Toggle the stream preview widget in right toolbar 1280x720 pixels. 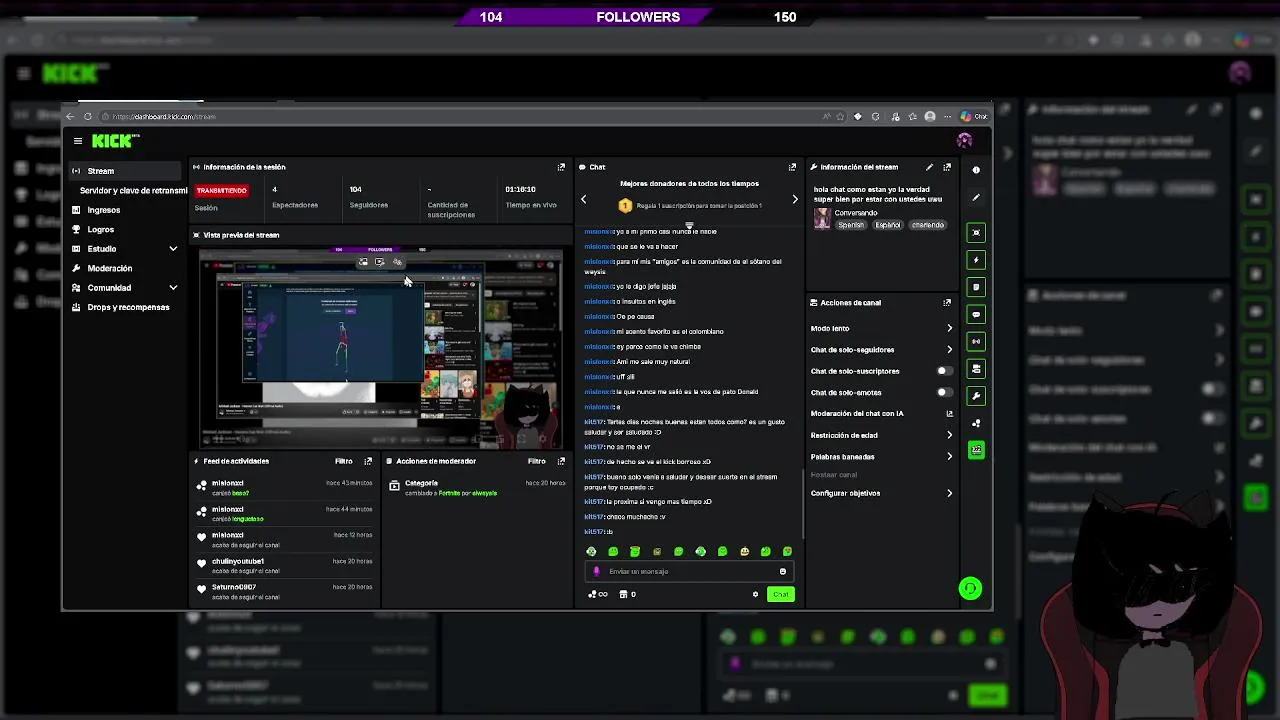coord(976,232)
